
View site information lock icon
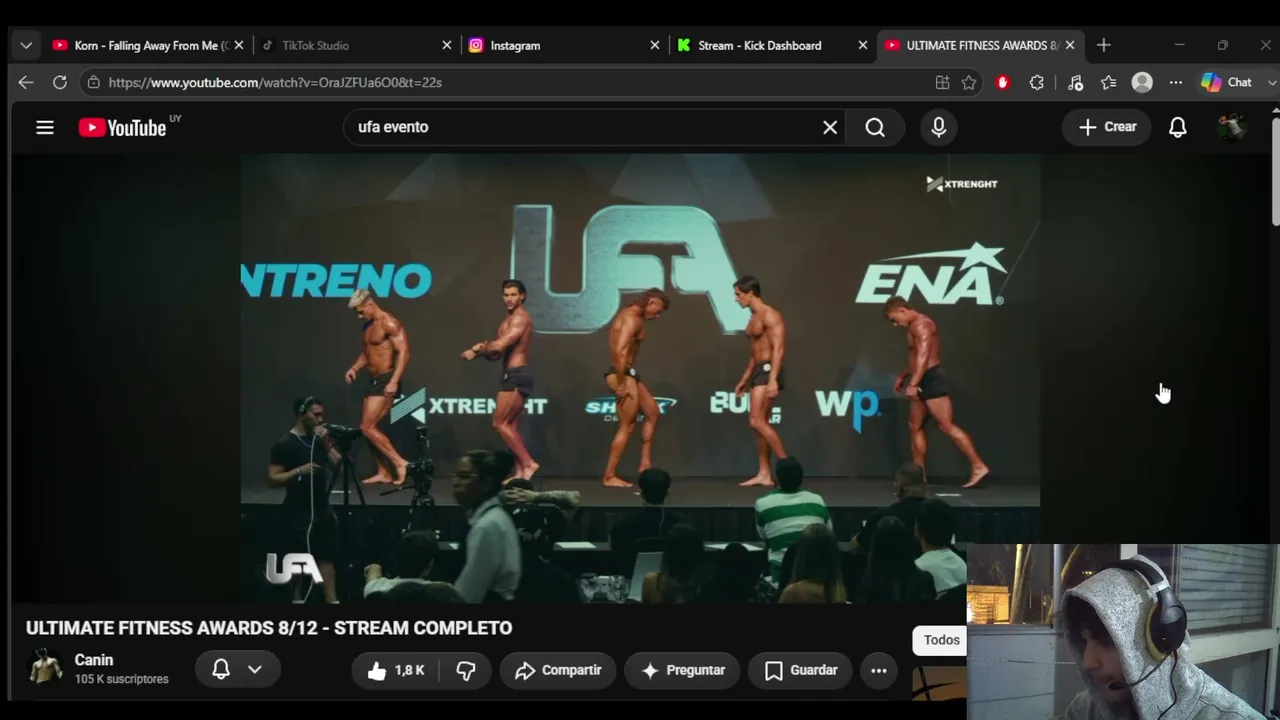pos(93,82)
